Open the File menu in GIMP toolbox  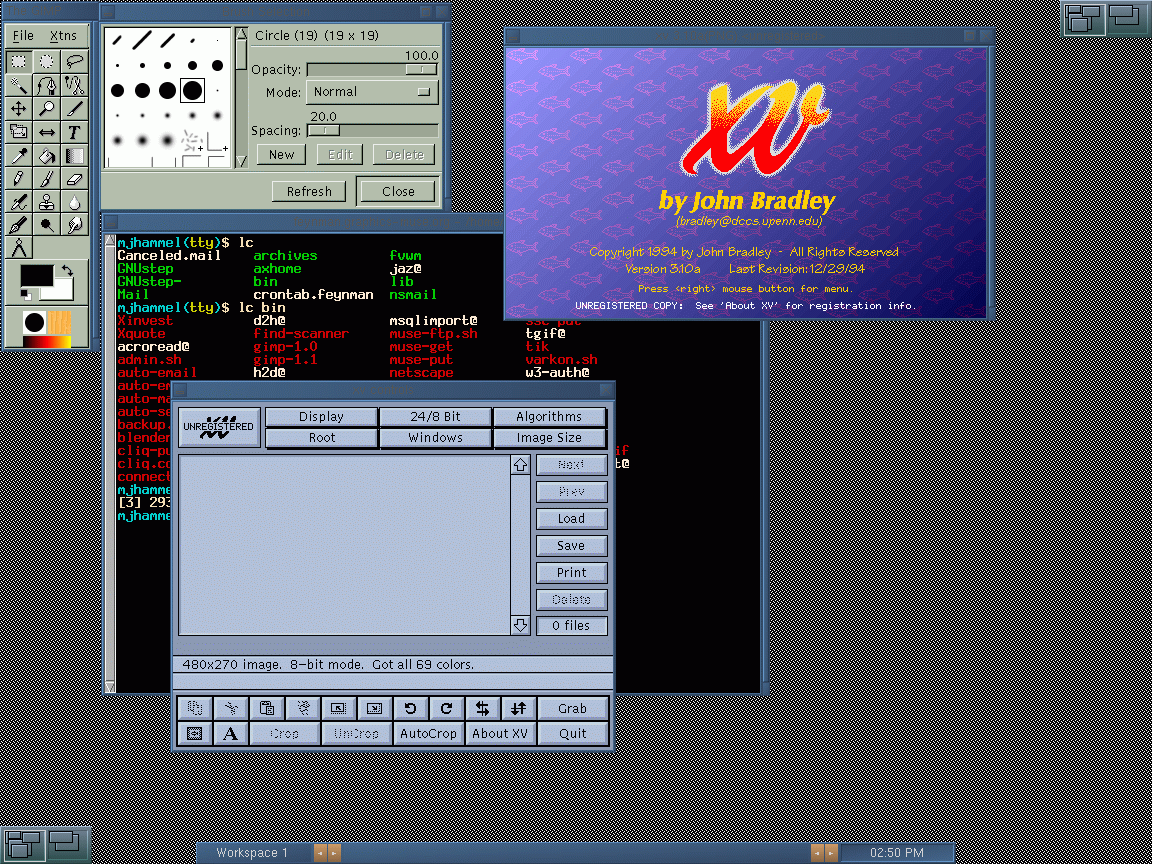click(22, 36)
